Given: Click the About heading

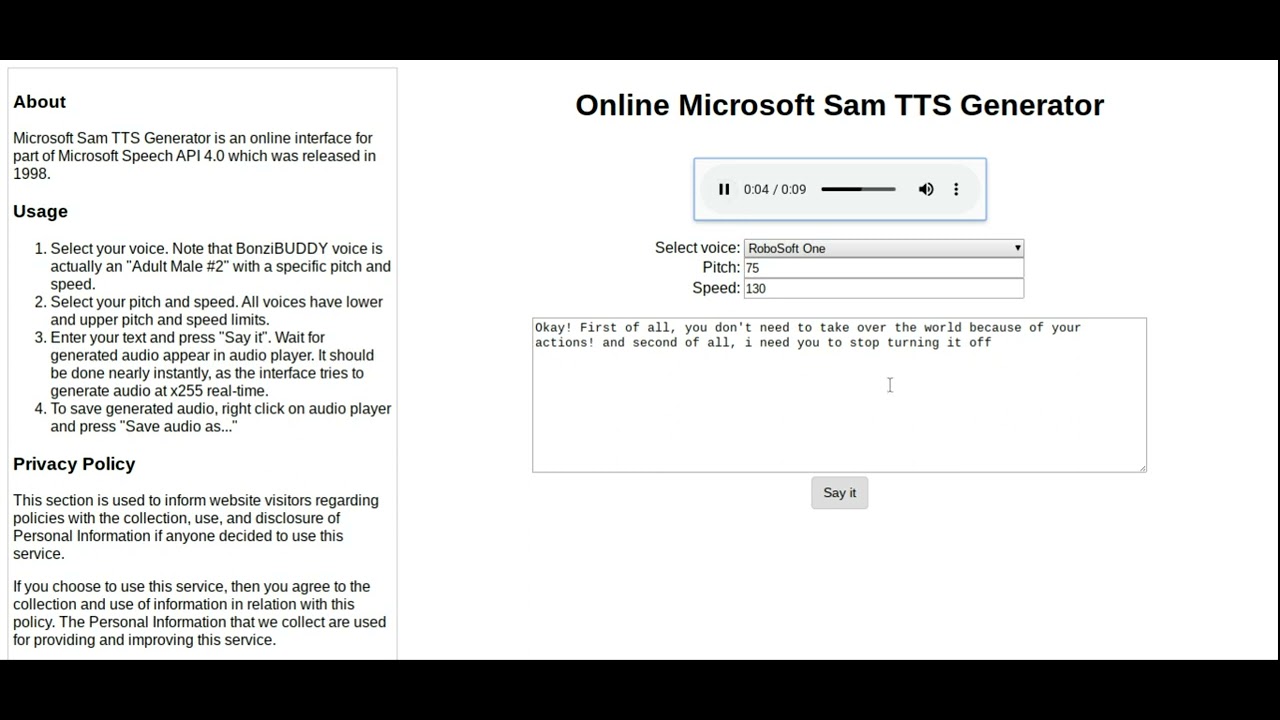Looking at the screenshot, I should click(x=39, y=102).
